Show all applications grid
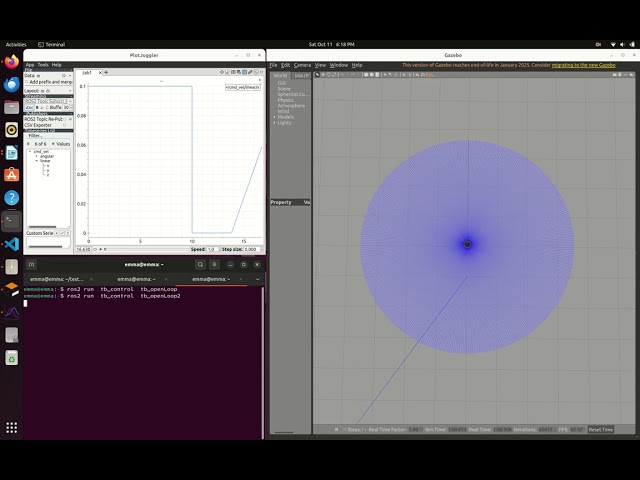 point(11,427)
